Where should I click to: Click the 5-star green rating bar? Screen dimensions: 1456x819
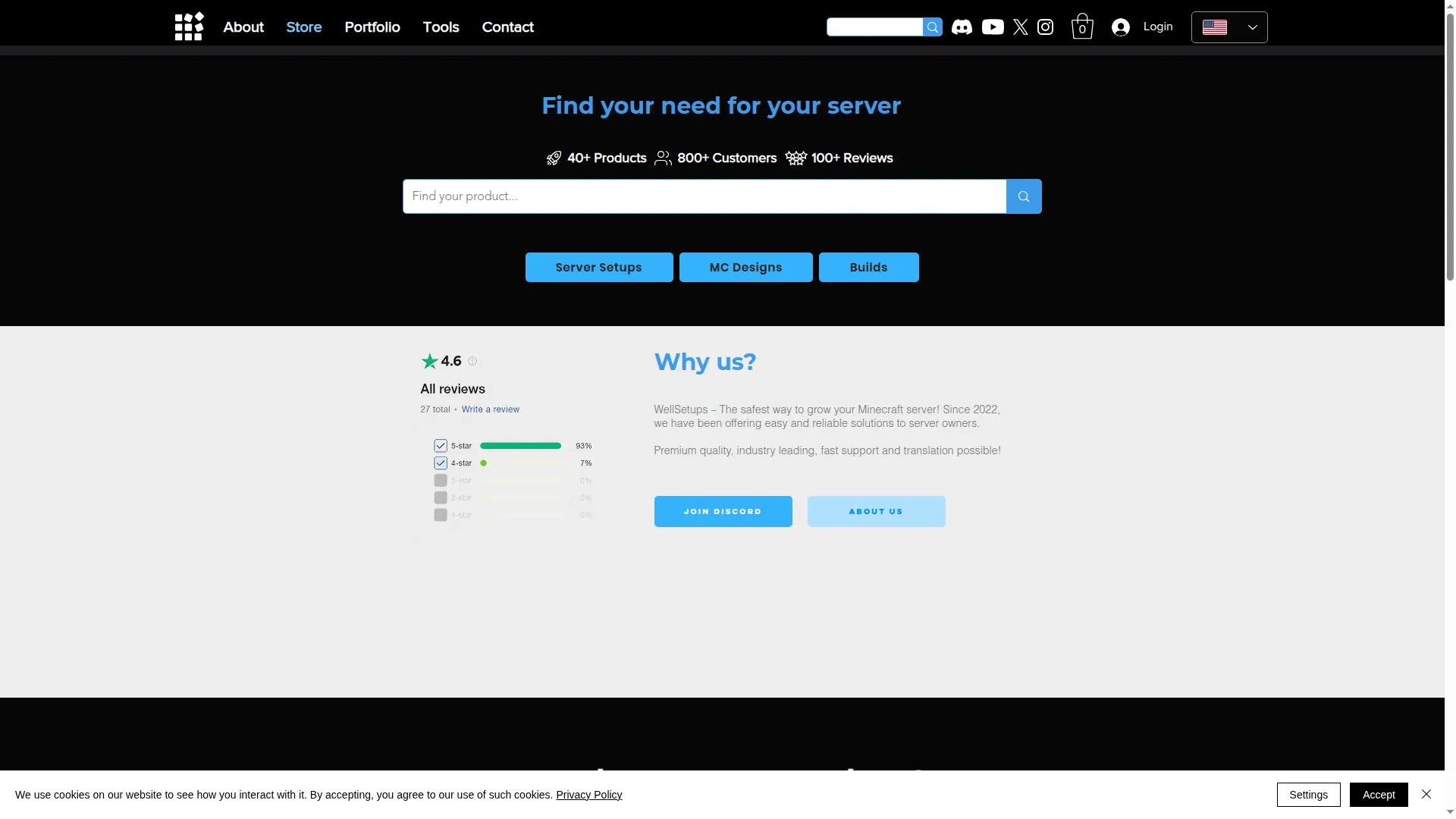[521, 446]
